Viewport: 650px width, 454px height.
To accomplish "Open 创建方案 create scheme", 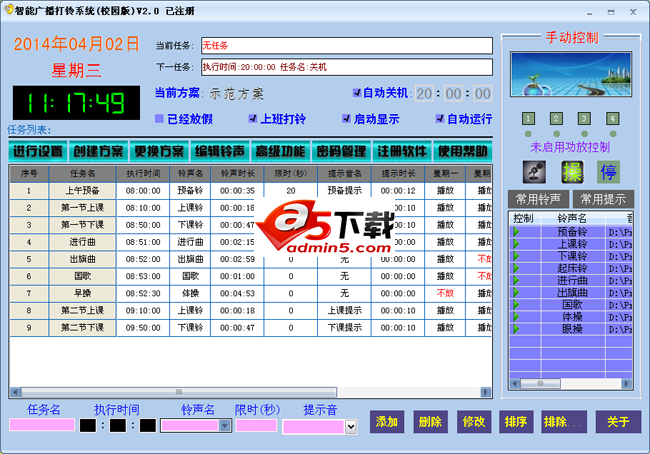I will point(98,151).
